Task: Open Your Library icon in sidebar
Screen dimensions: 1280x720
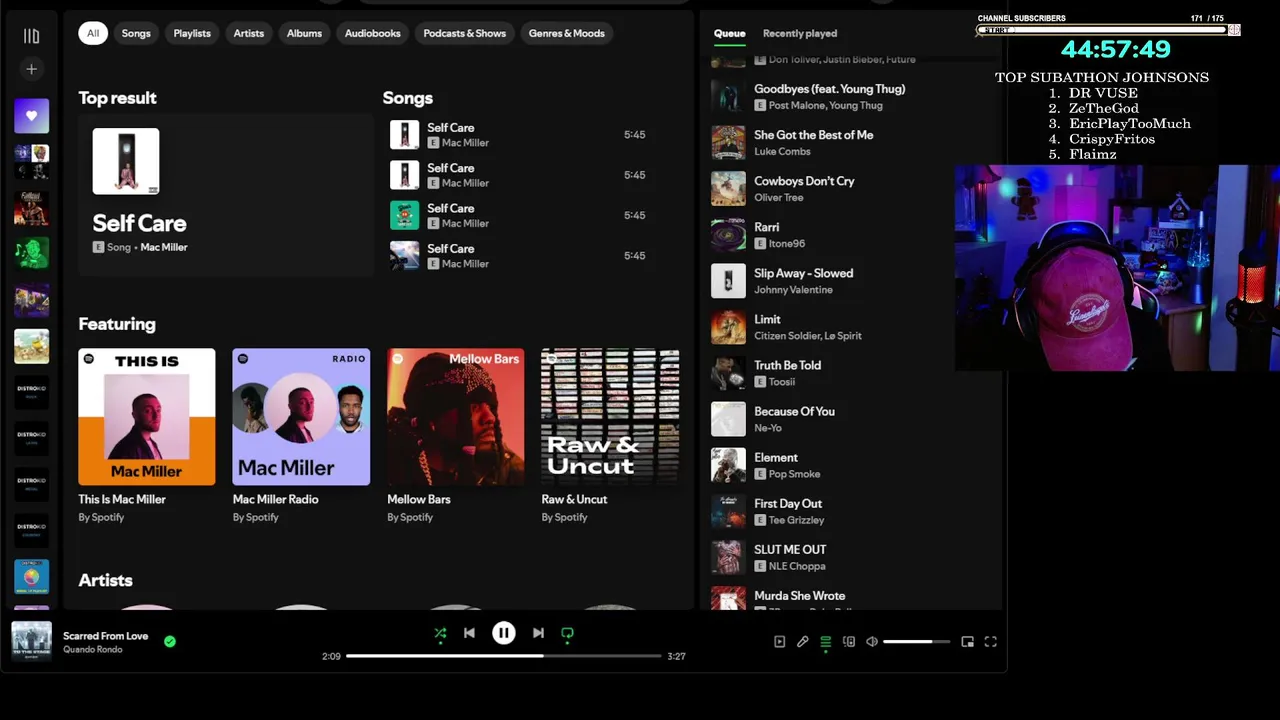Action: [x=31, y=36]
